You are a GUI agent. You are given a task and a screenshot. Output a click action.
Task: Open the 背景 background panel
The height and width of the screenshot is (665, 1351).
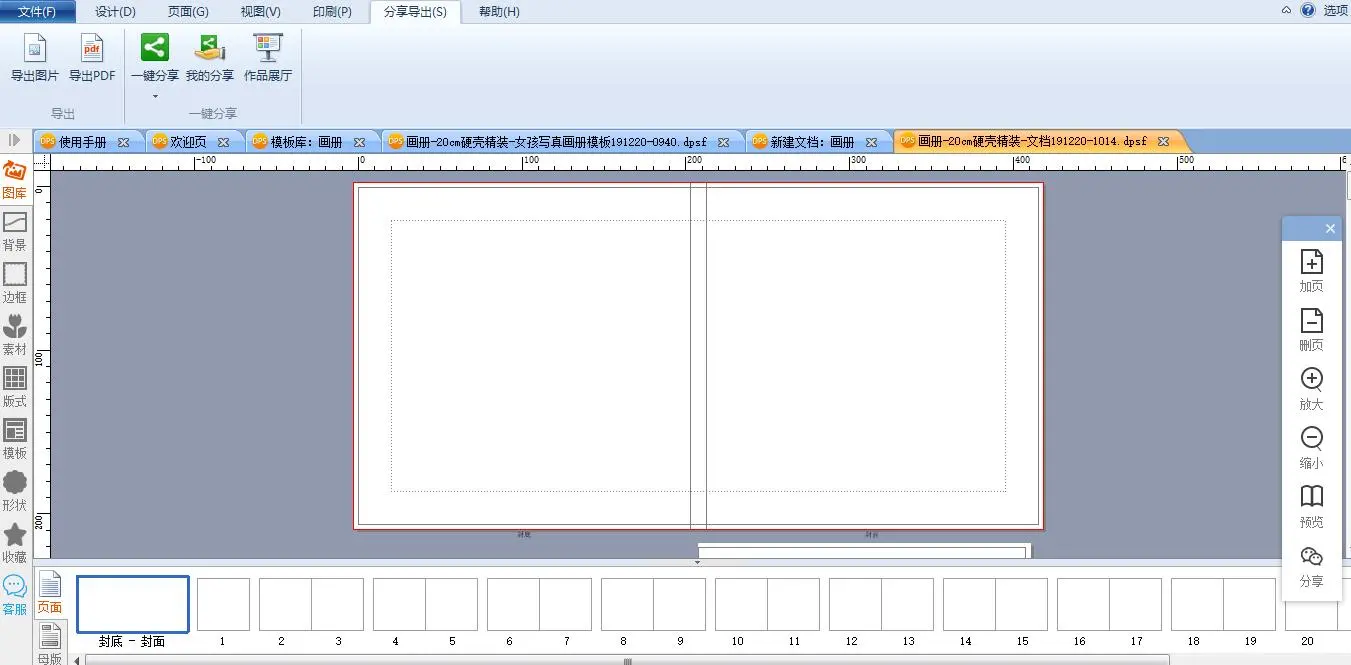[15, 232]
